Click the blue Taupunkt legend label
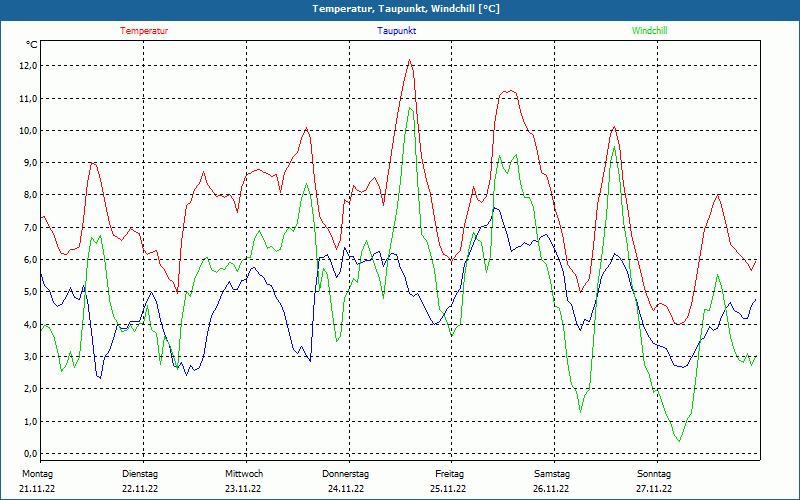The image size is (800, 500). [396, 31]
